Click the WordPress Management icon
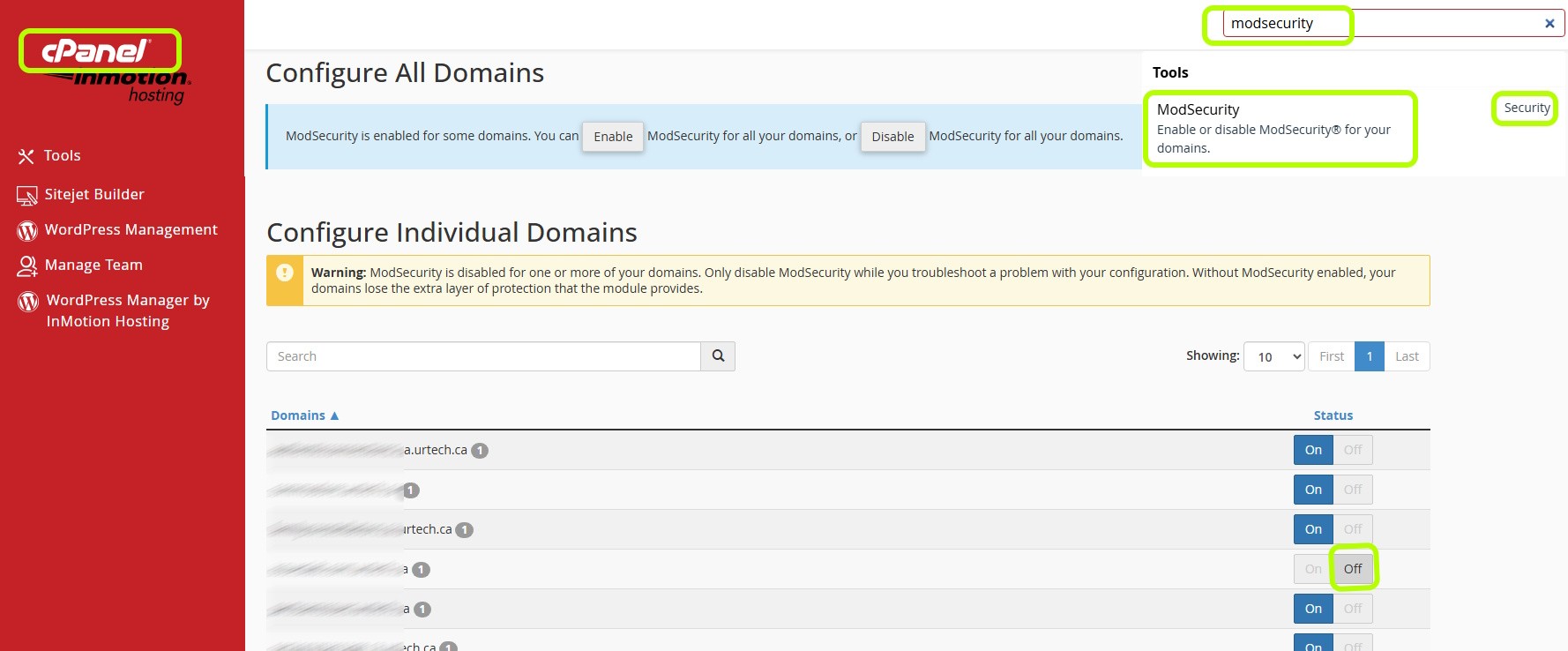Viewport: 1568px width, 651px height. (26, 230)
